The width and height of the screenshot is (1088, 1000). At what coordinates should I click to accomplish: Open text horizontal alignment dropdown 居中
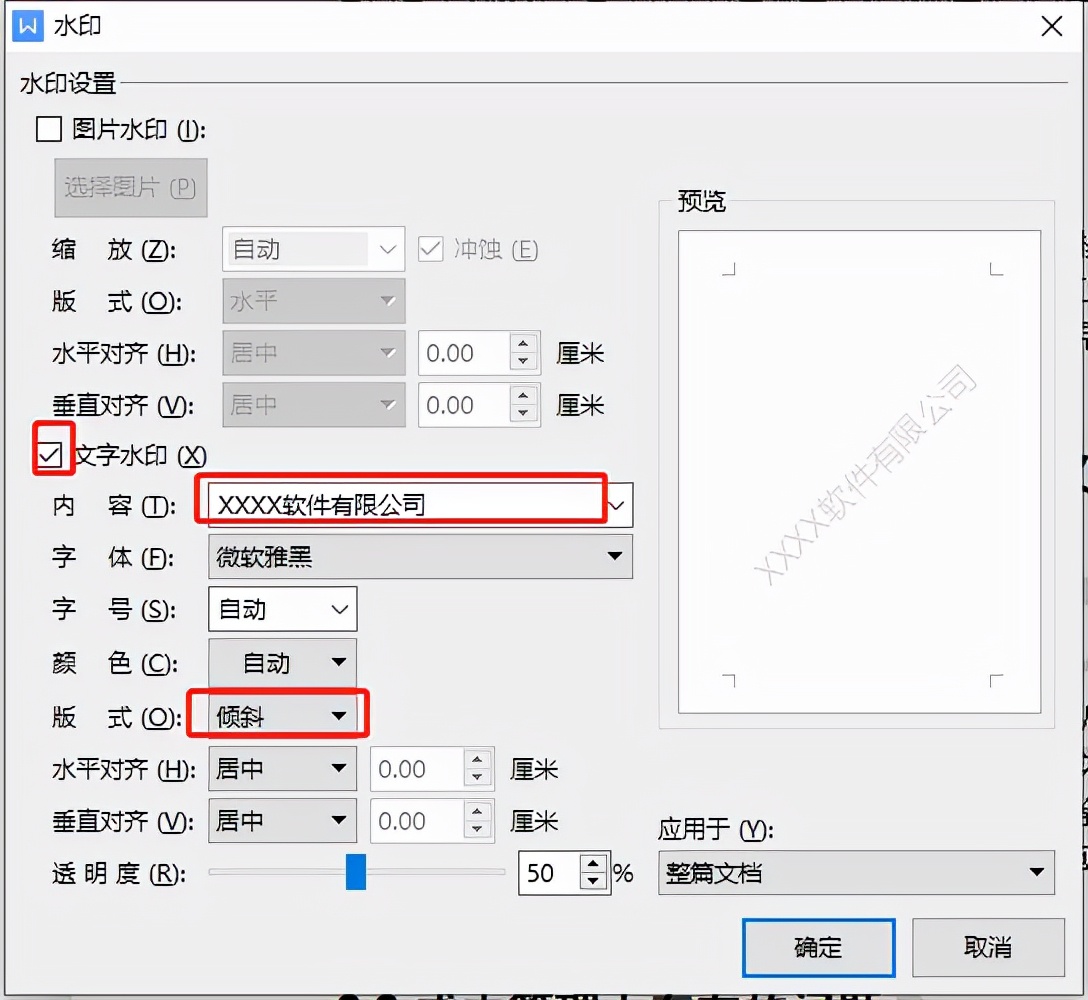click(x=283, y=768)
